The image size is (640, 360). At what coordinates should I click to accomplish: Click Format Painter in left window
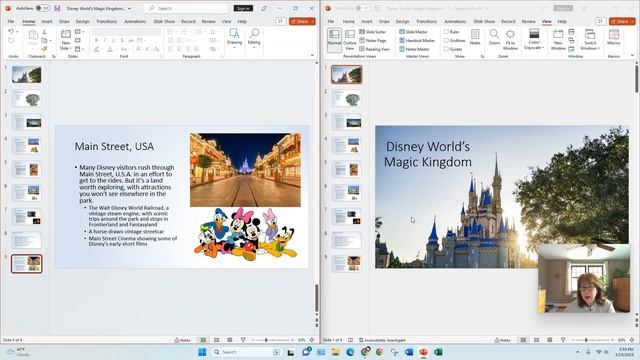pos(44,49)
